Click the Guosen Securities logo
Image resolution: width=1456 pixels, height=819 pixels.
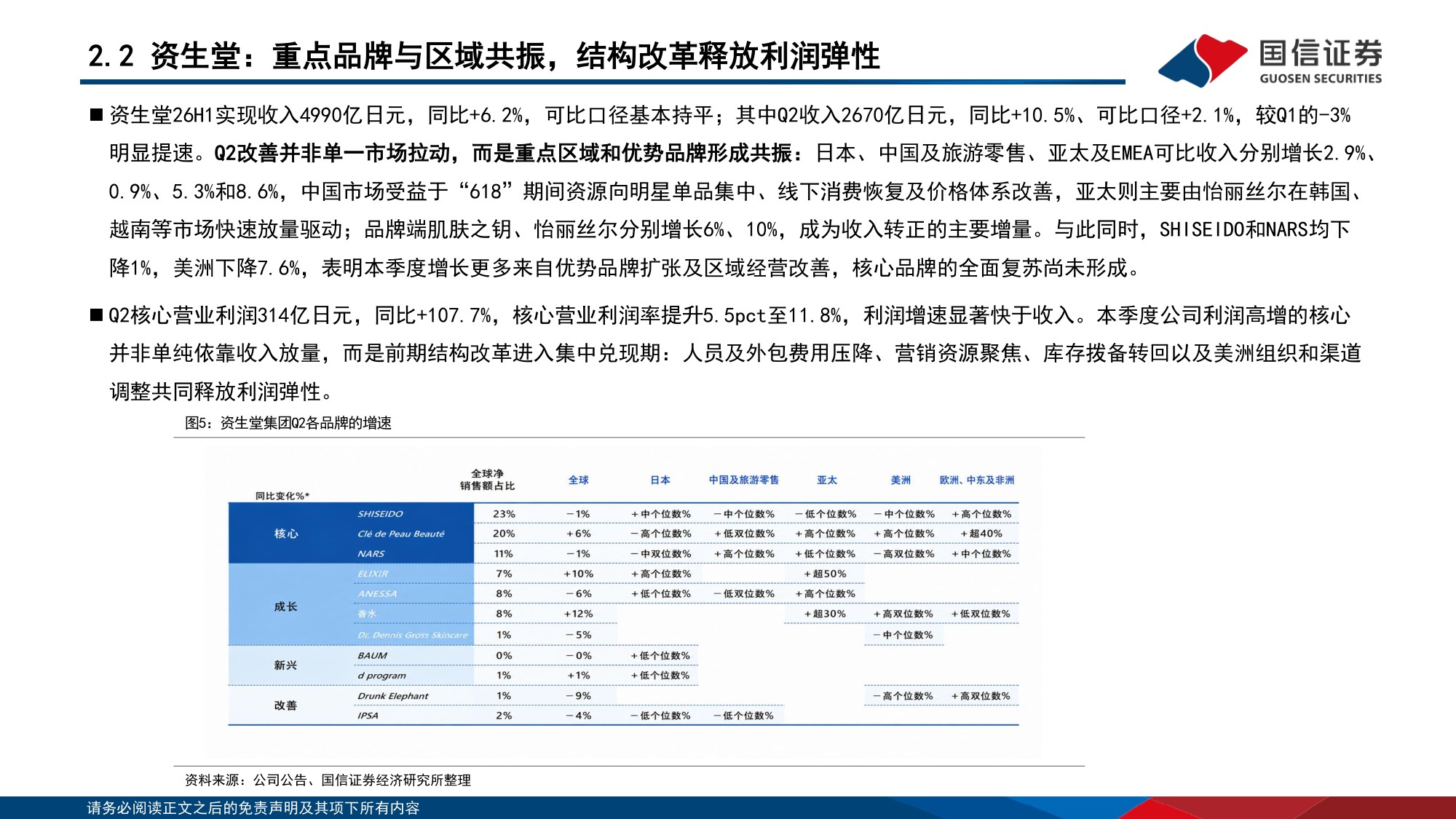click(x=1270, y=60)
